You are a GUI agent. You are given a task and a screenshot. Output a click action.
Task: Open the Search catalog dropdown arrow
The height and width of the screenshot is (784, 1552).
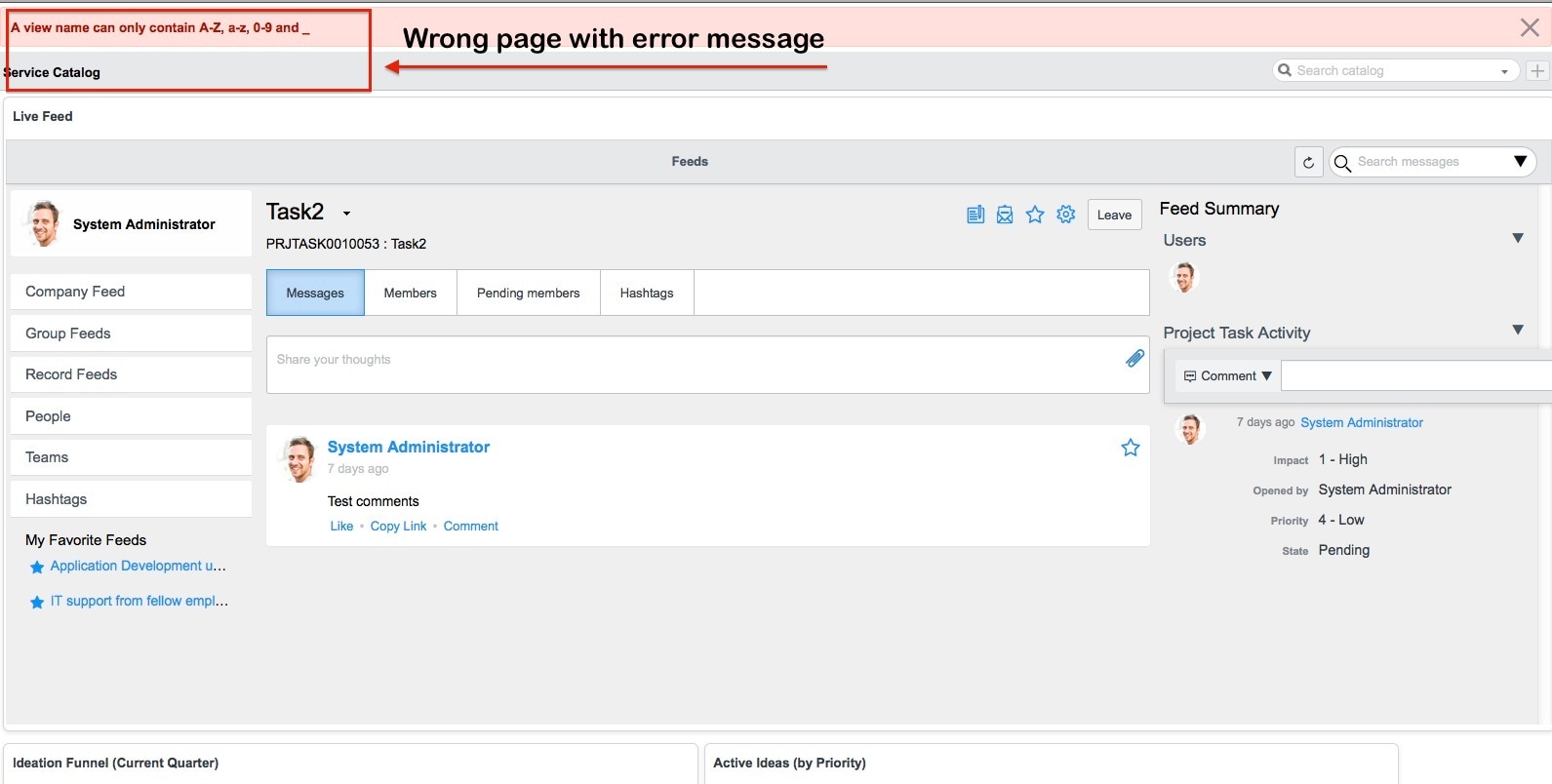click(x=1504, y=71)
